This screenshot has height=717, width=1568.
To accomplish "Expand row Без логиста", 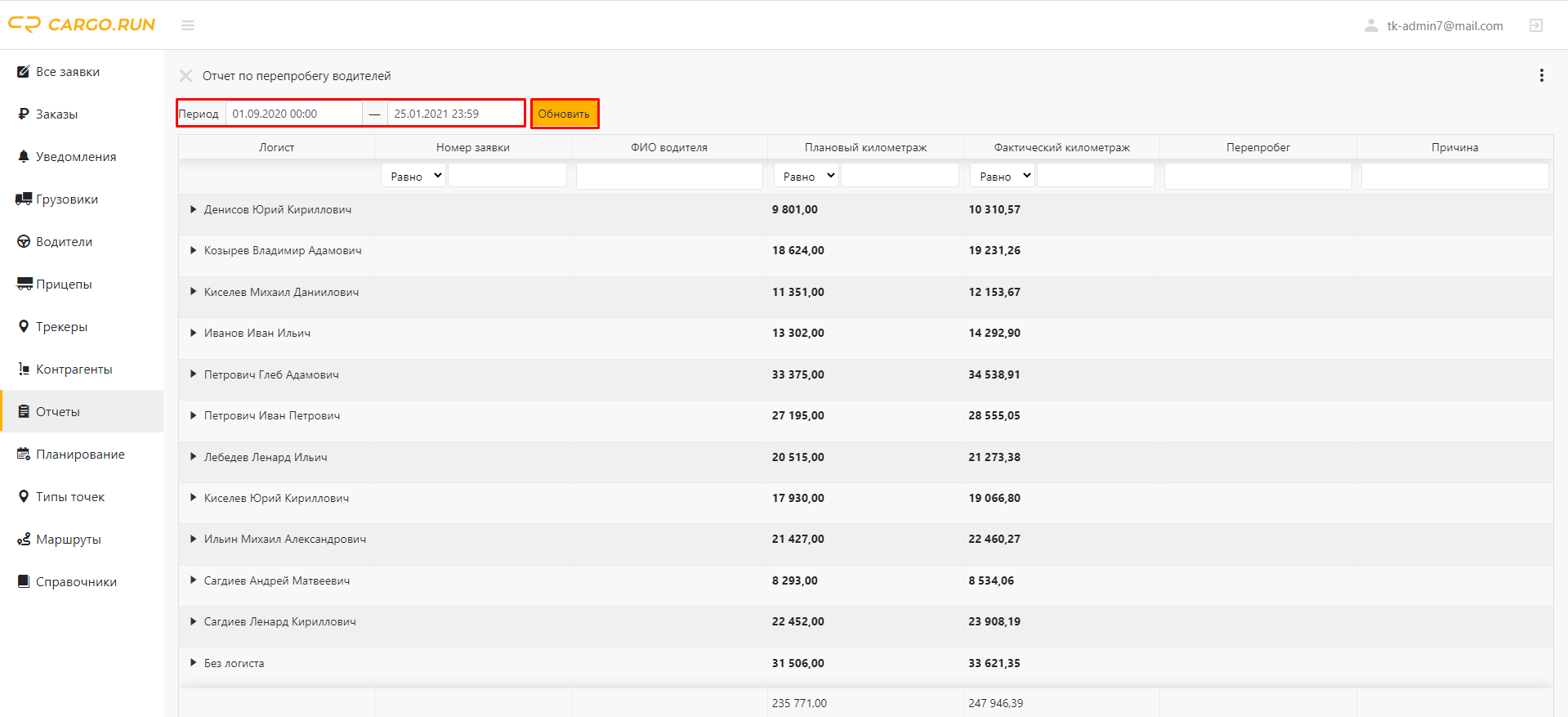I will point(193,663).
